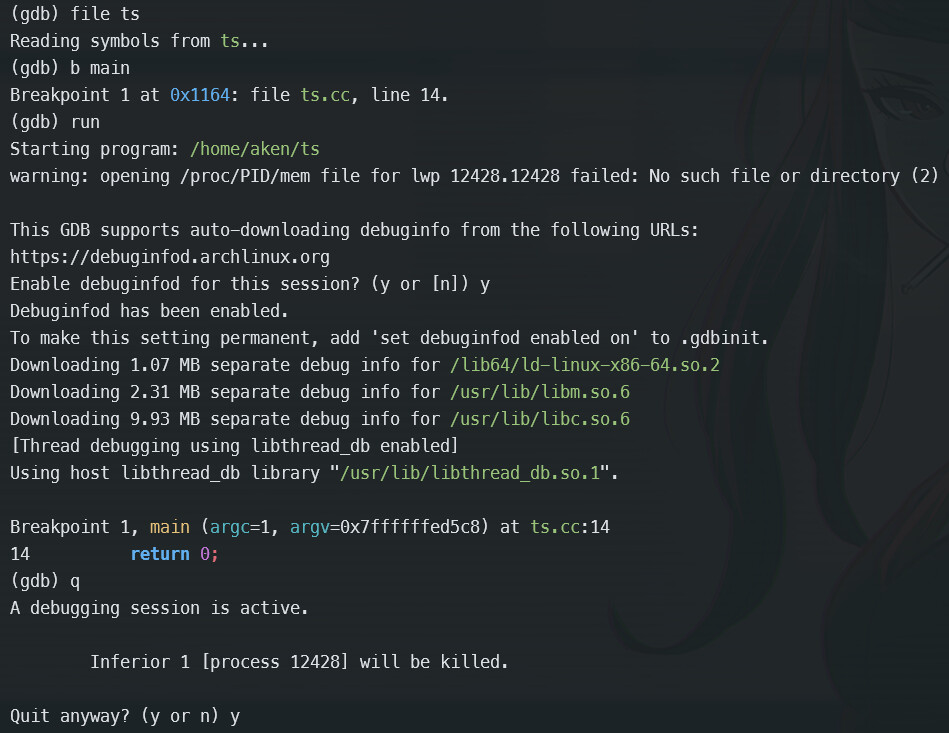
Task: Click the /home/aken/ts program path
Action: pos(255,149)
